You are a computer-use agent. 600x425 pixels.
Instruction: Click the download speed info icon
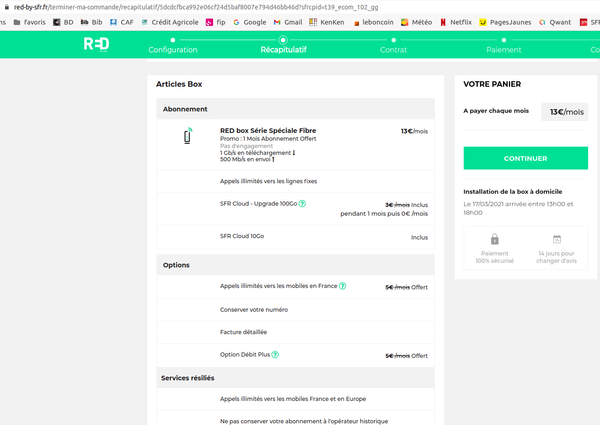[293, 153]
